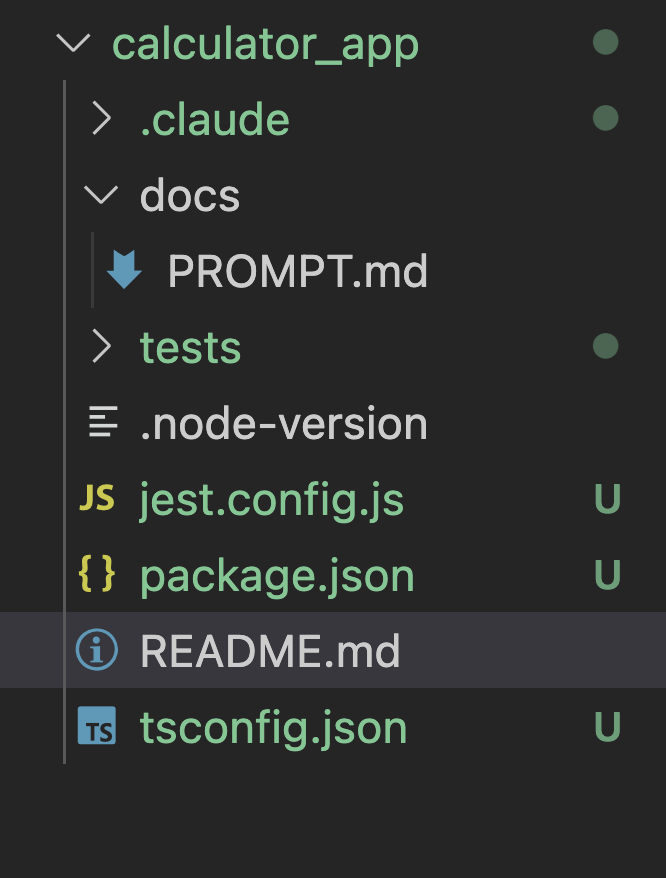This screenshot has width=666, height=878.
Task: Click the curly braces icon for package.json
Action: point(97,574)
